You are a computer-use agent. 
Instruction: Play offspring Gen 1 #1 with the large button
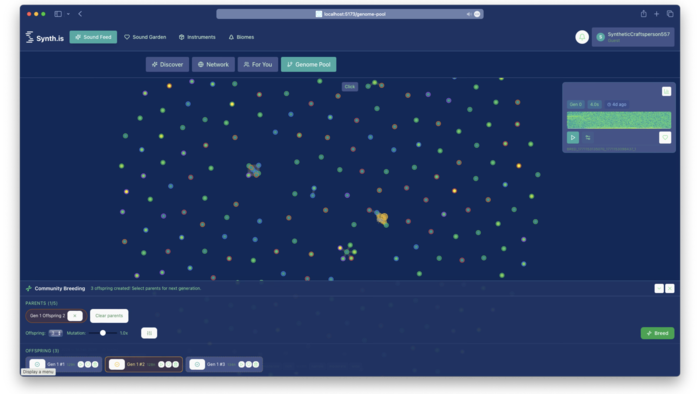point(37,364)
